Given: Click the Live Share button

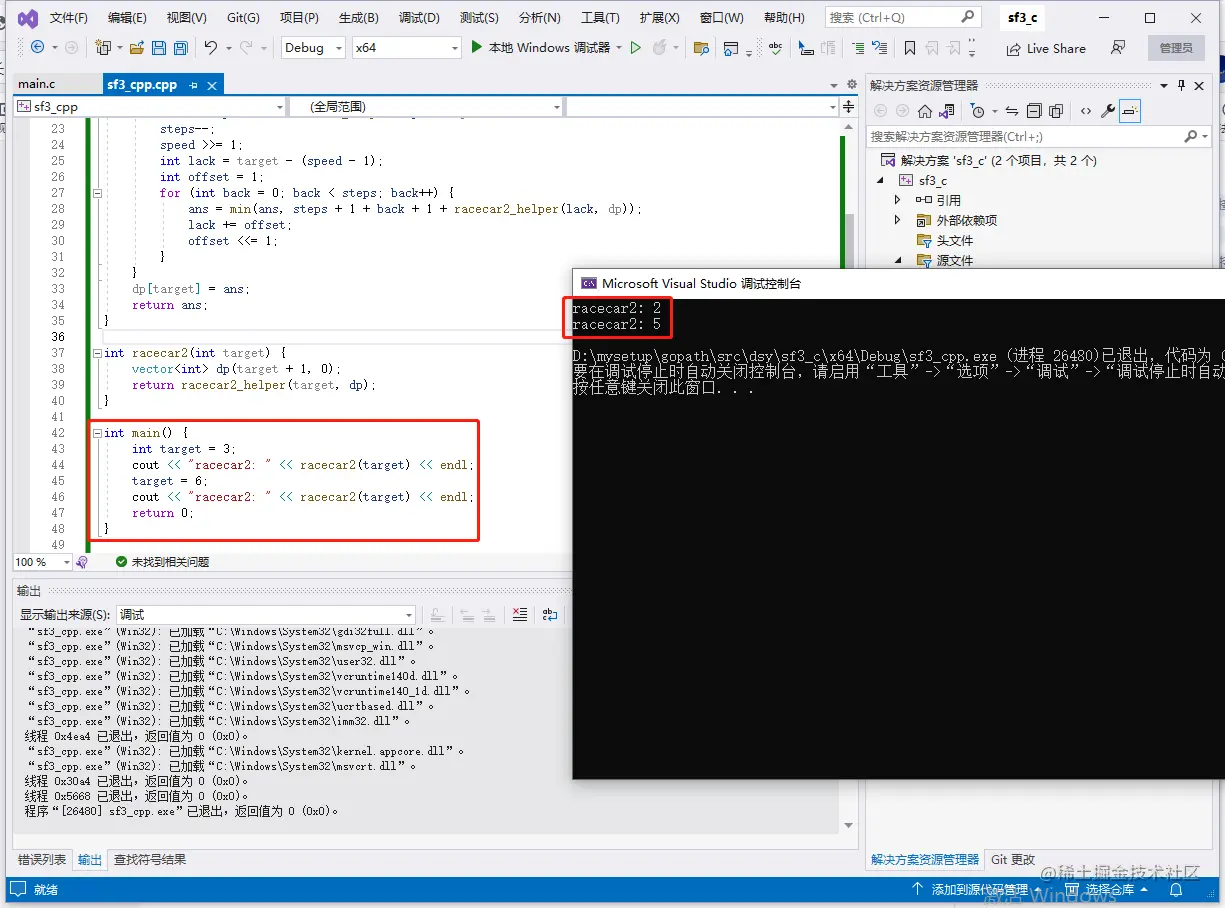Looking at the screenshot, I should point(1046,48).
